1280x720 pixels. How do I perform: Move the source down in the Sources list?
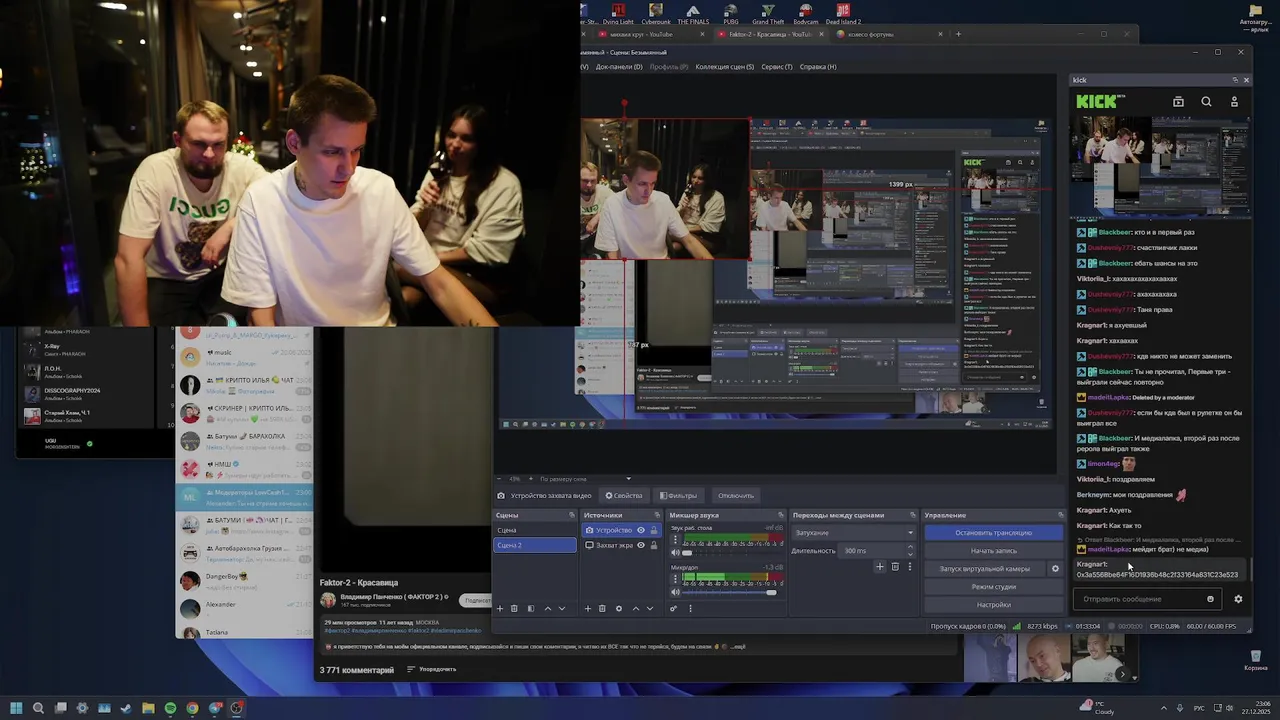(x=649, y=609)
